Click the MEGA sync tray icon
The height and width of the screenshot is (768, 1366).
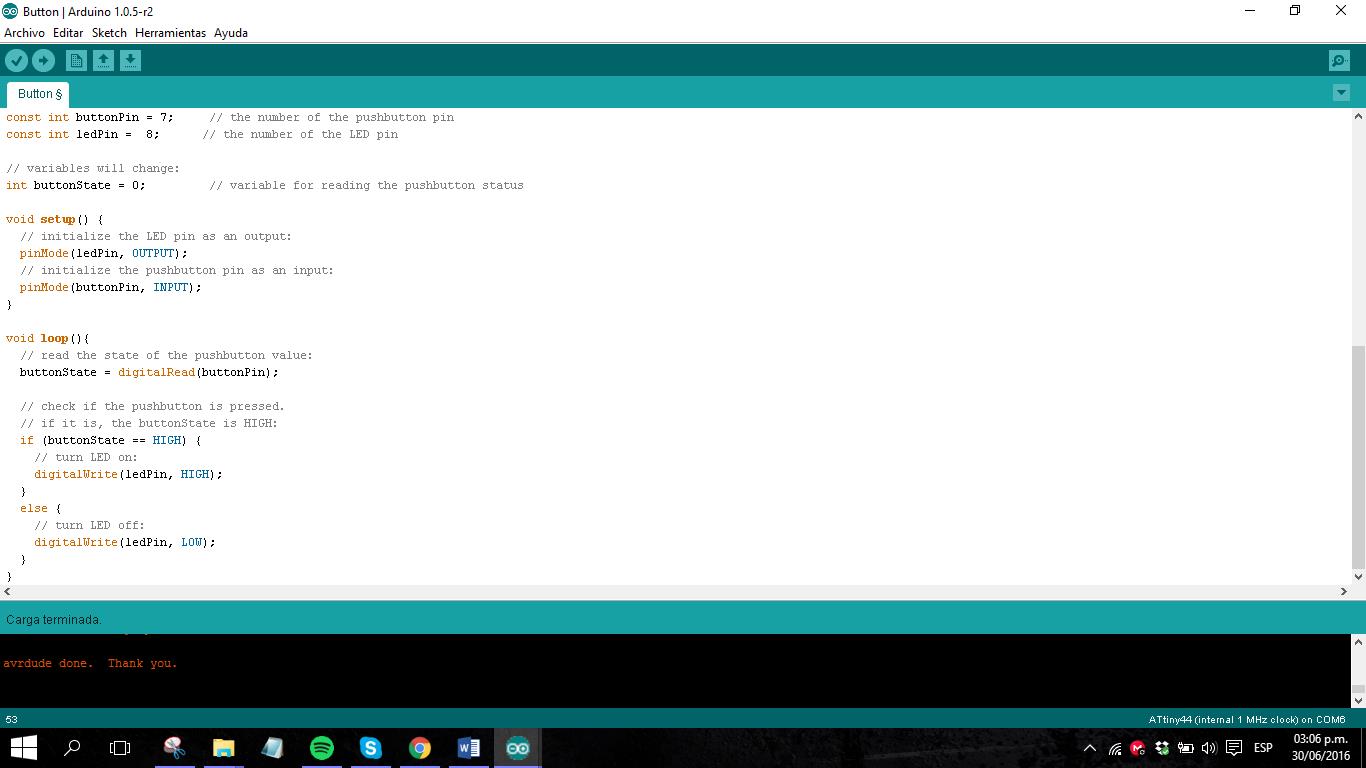point(1138,748)
